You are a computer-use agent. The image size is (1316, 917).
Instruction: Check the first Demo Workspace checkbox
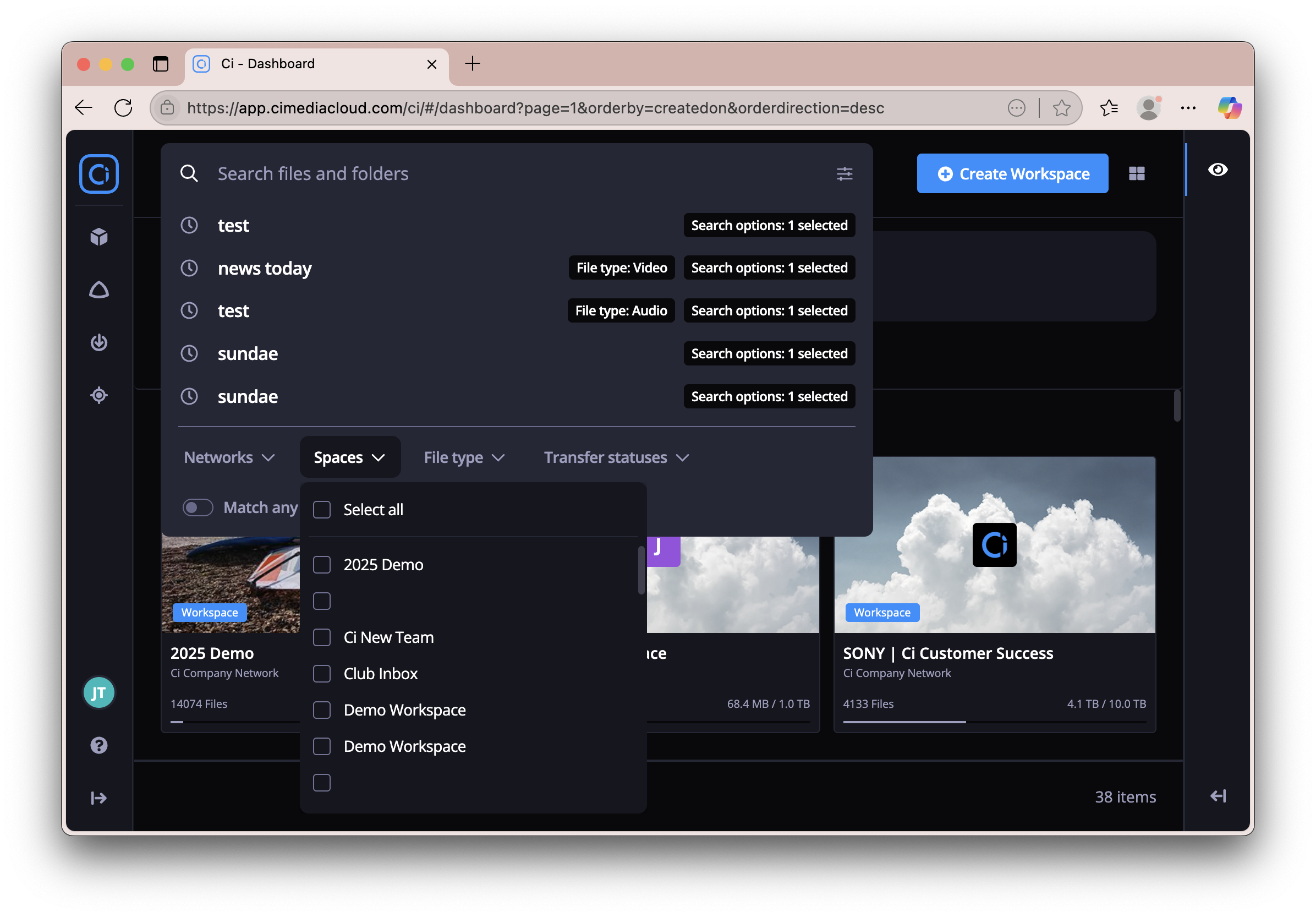322,710
